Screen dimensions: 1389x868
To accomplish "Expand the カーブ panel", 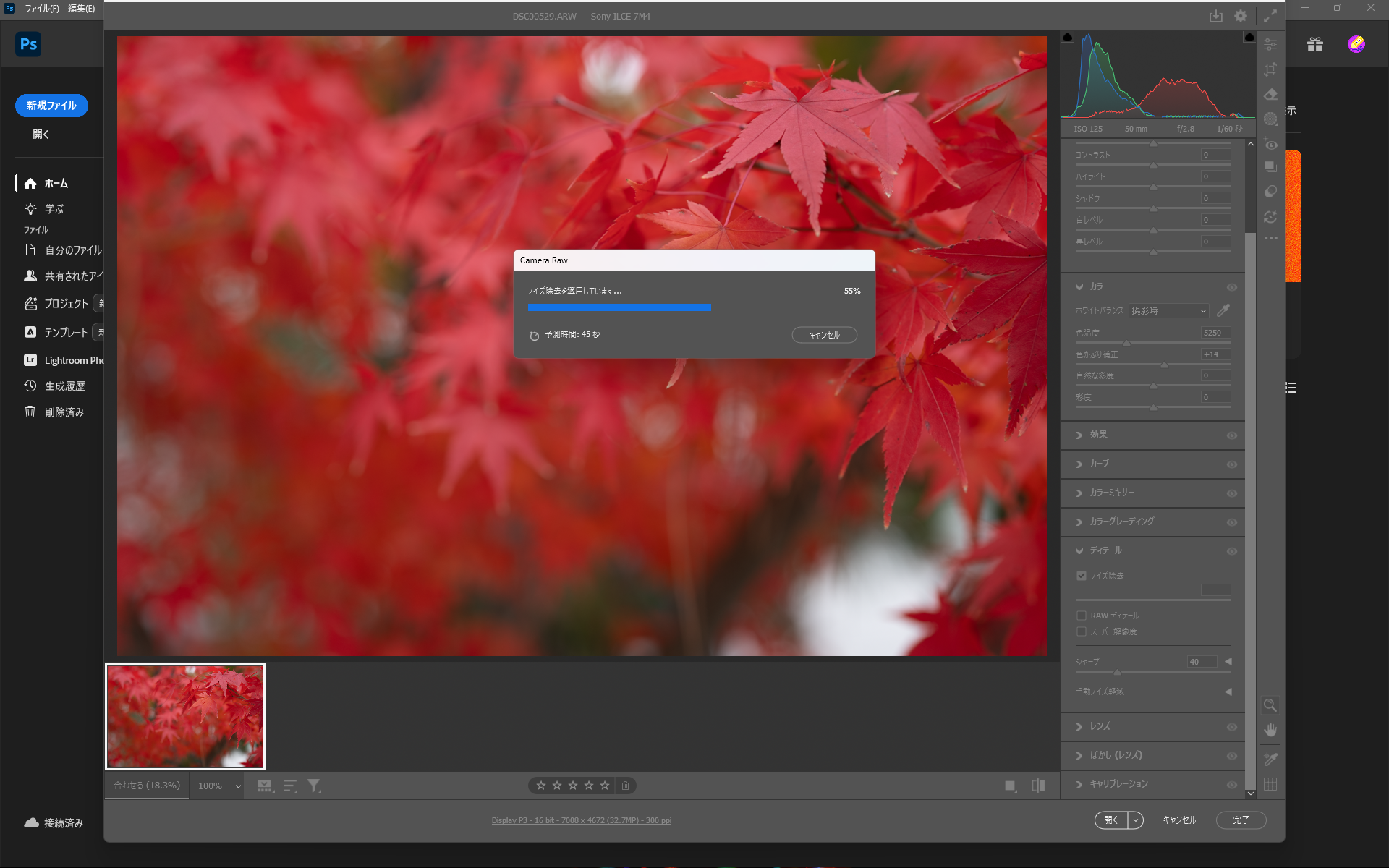I will (x=1099, y=464).
